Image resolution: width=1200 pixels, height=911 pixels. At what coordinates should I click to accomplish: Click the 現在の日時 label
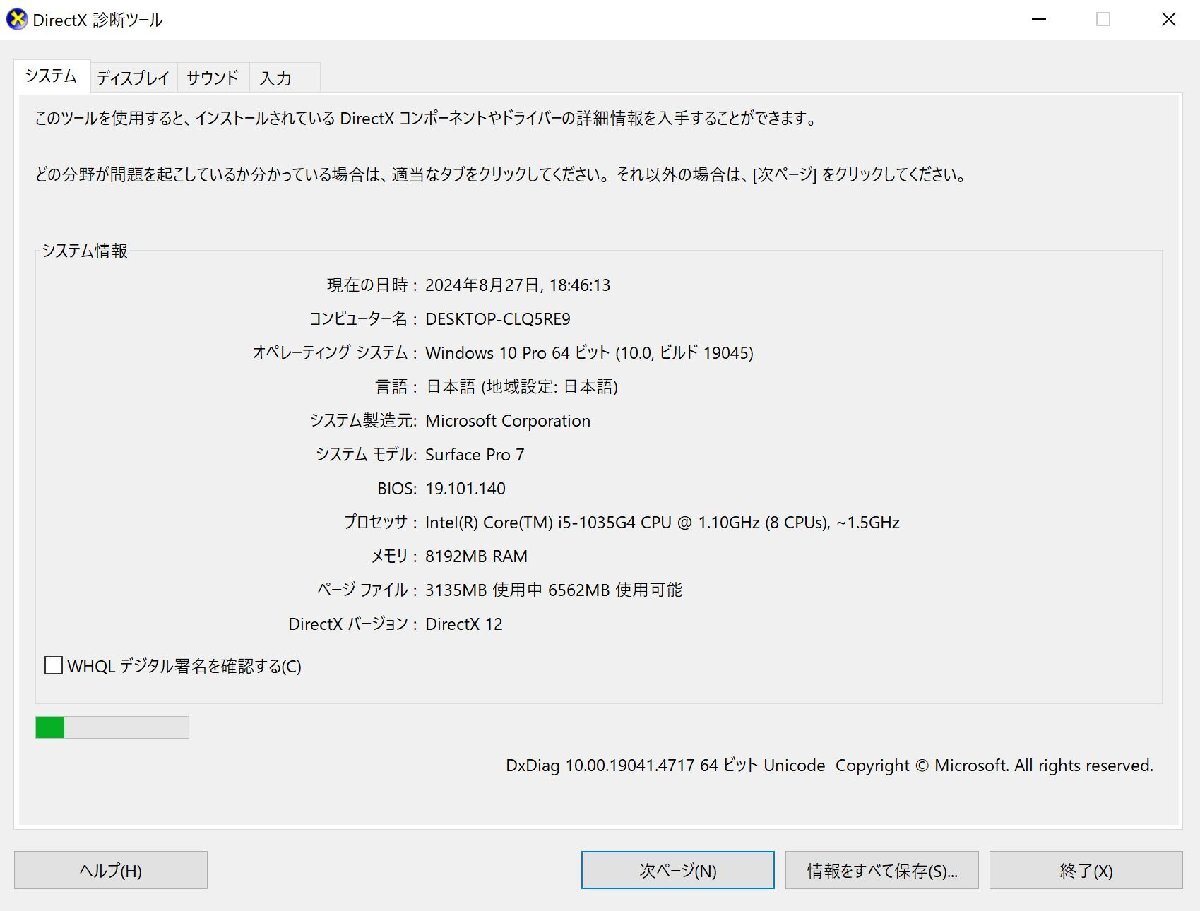coord(371,285)
